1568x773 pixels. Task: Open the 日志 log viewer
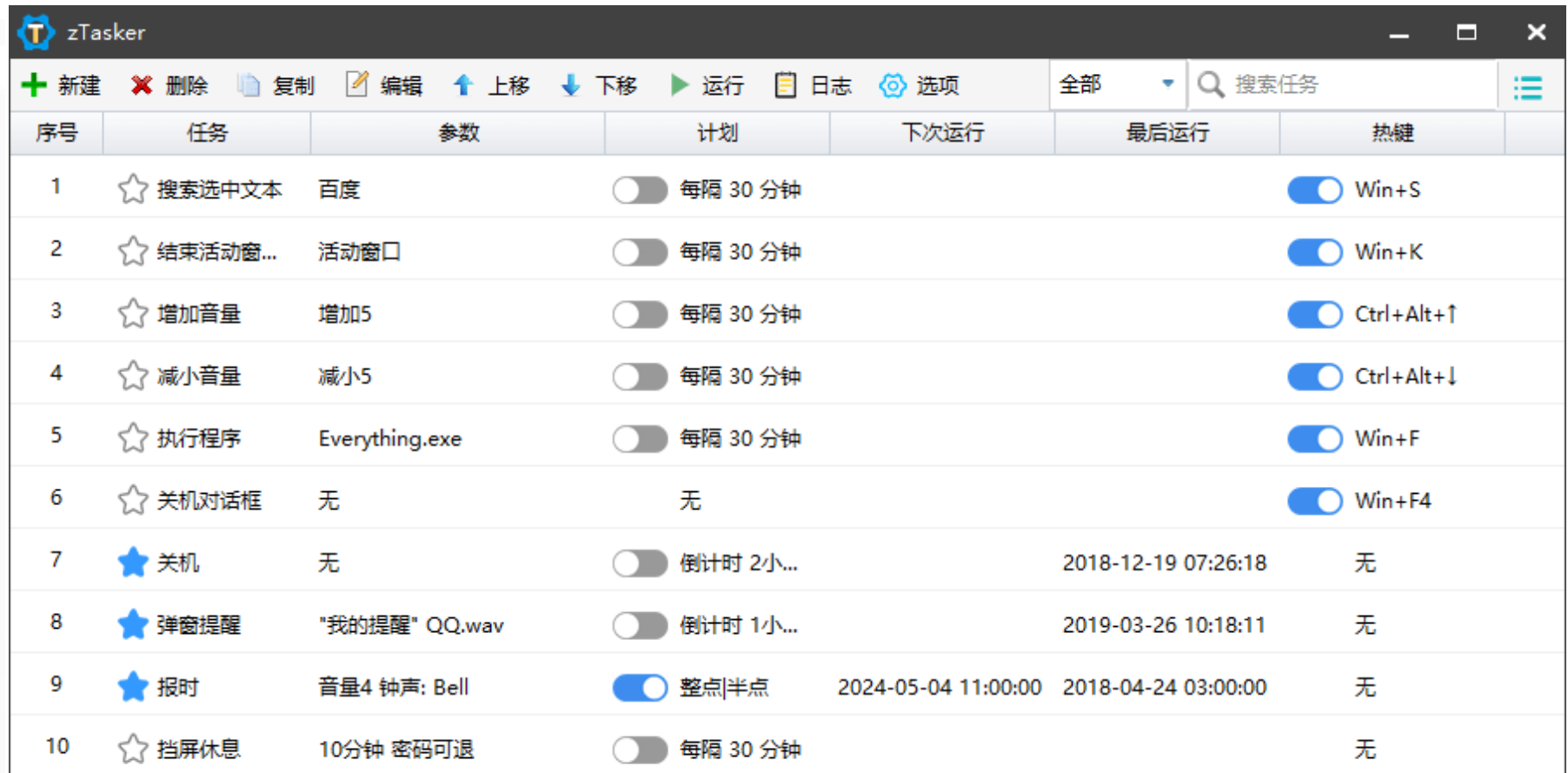(813, 85)
